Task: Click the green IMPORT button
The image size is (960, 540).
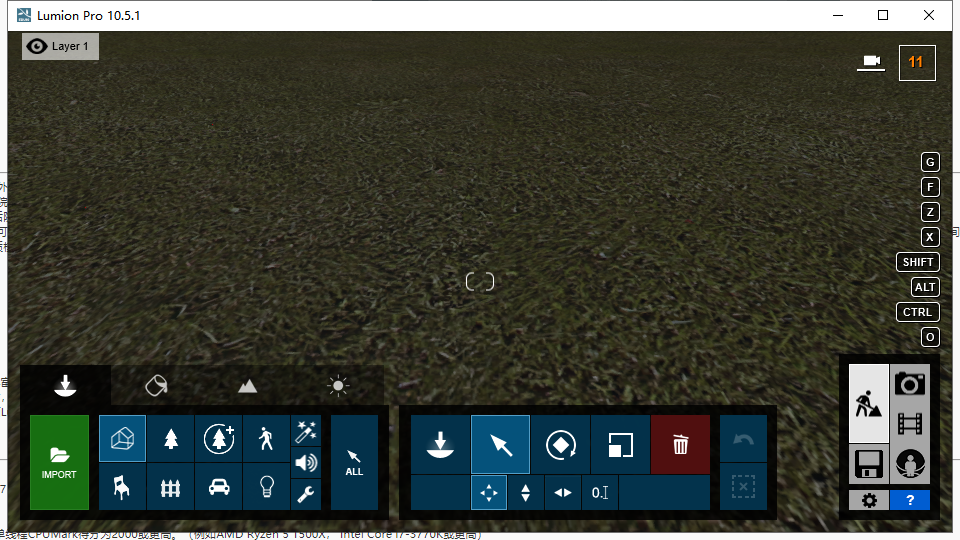Action: (x=59, y=463)
